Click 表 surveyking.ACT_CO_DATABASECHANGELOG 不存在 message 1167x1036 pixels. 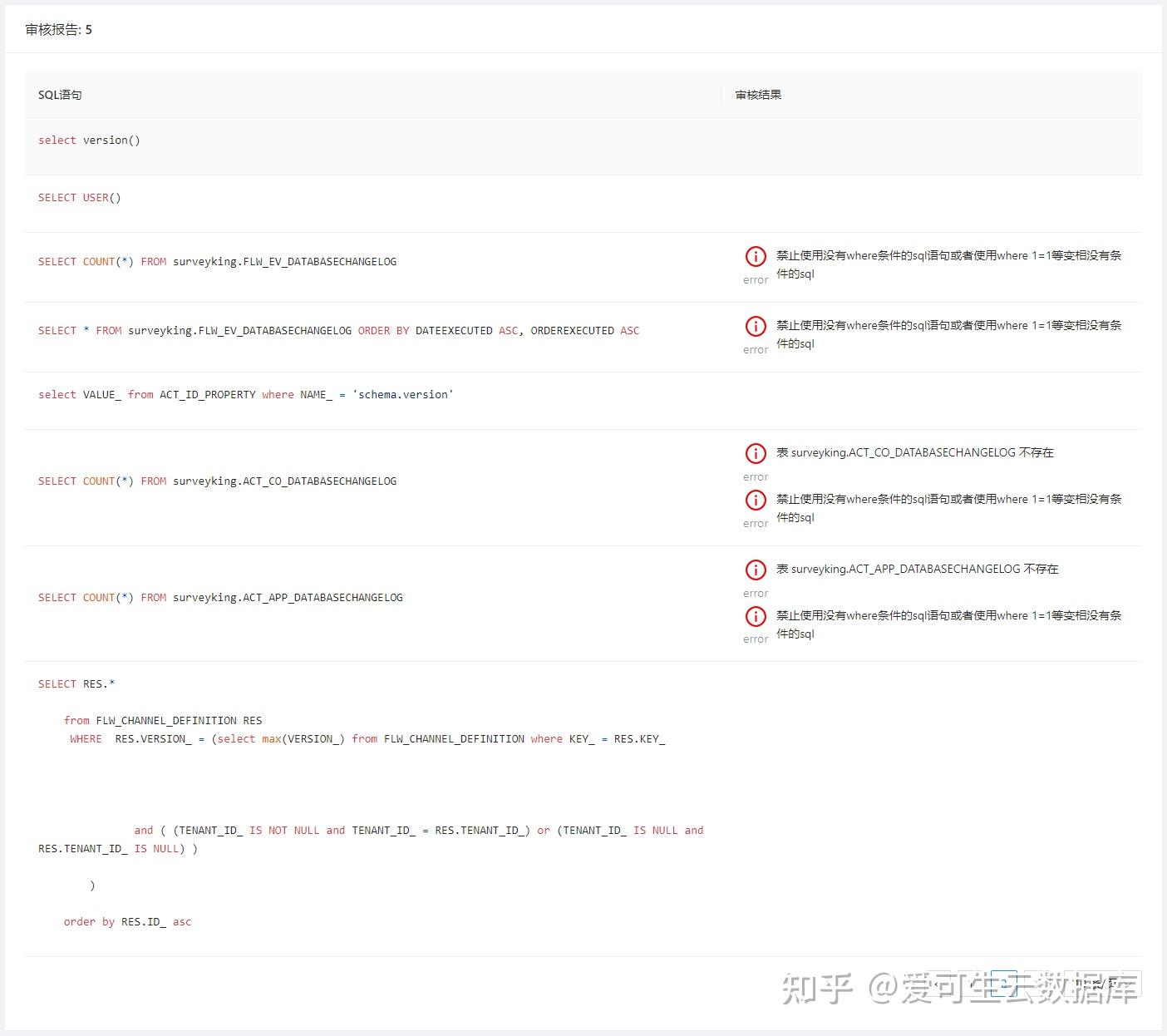pyautogui.click(x=915, y=453)
